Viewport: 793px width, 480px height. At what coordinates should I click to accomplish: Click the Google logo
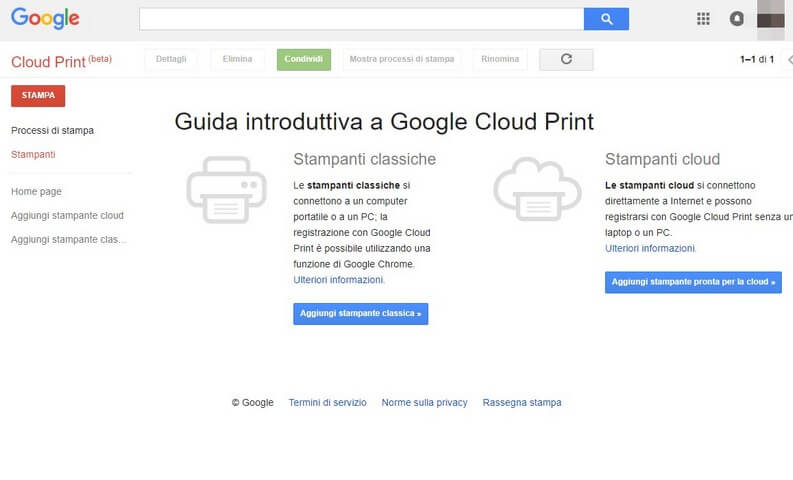45,19
